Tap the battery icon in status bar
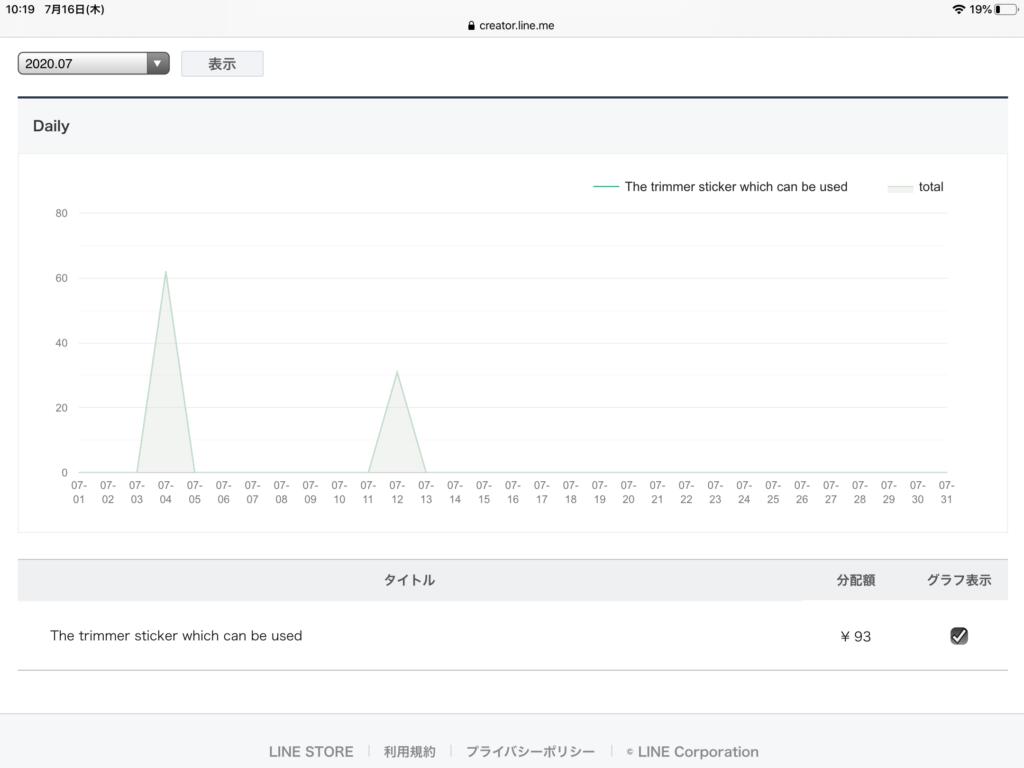Viewport: 1024px width, 768px height. [1005, 9]
